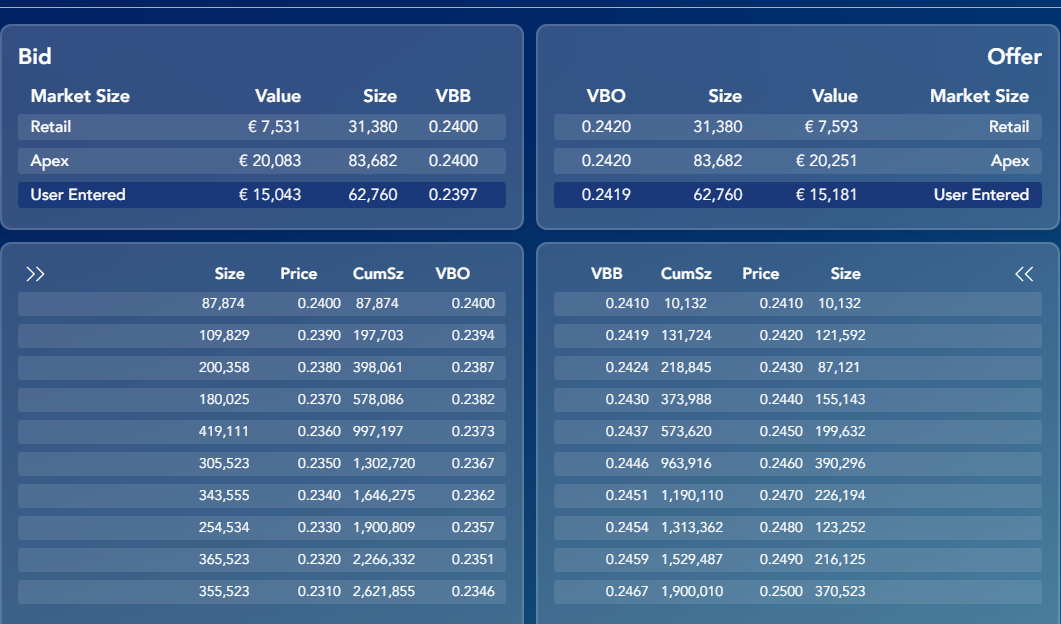Select offer depth row priced 0.2500
This screenshot has width=1061, height=624.
point(798,592)
